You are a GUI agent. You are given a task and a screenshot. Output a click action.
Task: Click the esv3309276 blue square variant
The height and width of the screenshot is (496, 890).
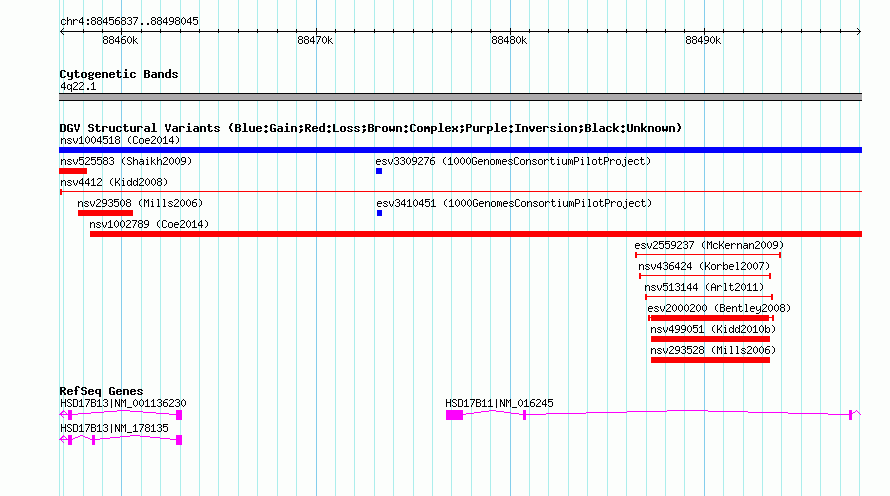[379, 171]
